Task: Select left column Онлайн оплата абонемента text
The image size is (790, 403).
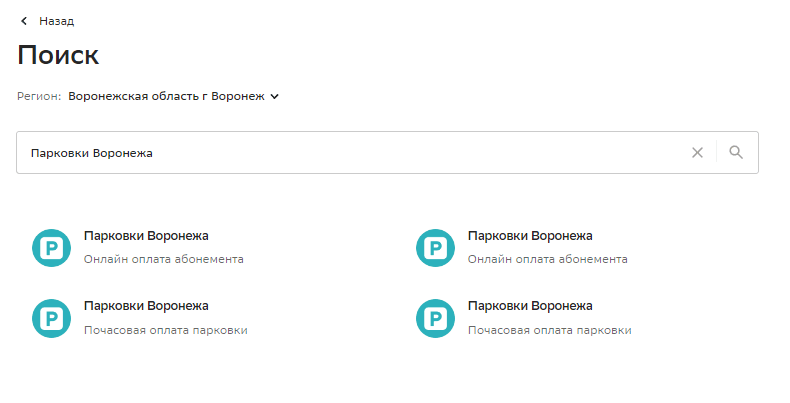Action: point(164,259)
